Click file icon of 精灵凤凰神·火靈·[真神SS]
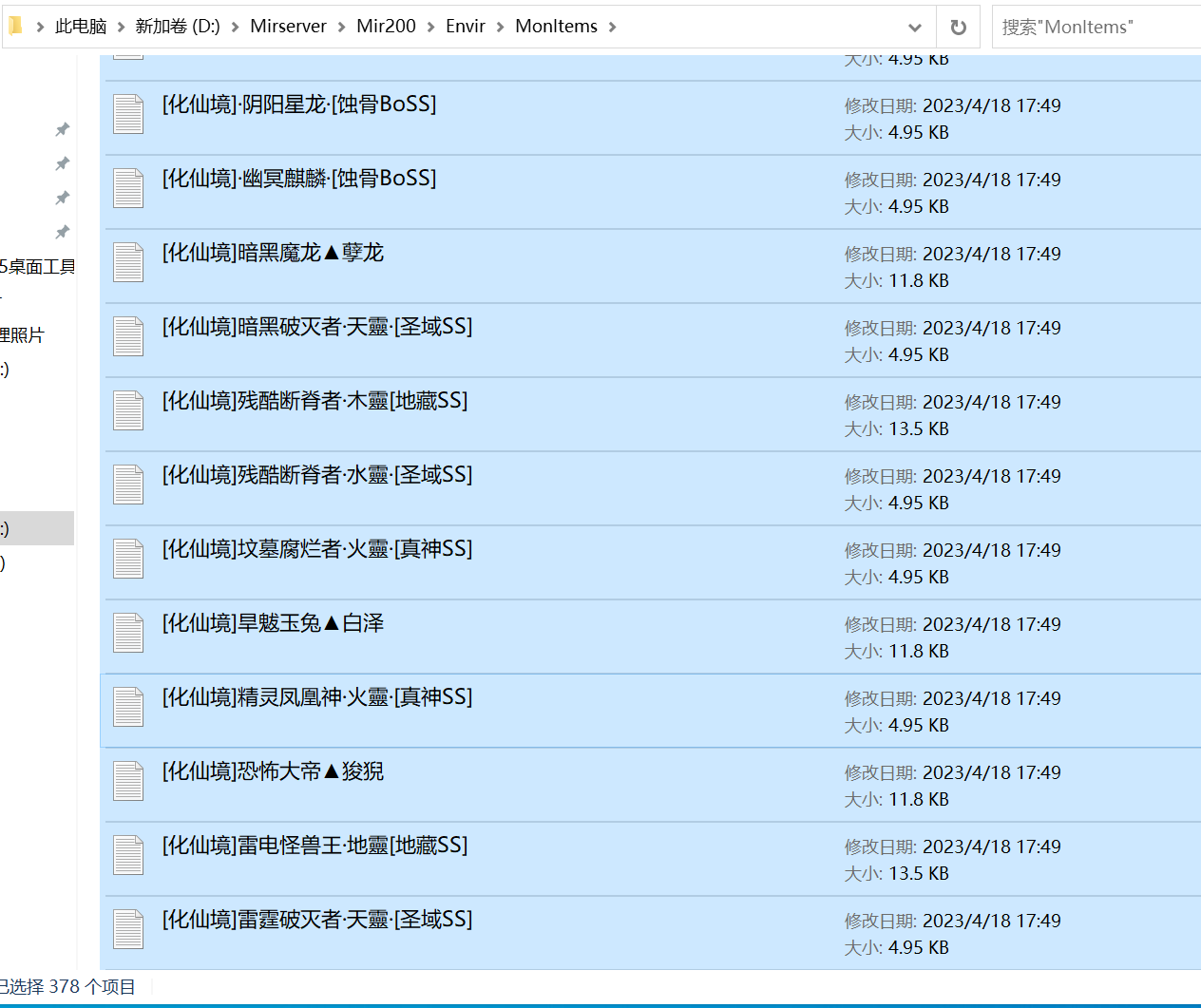1201x1008 pixels. 128,707
